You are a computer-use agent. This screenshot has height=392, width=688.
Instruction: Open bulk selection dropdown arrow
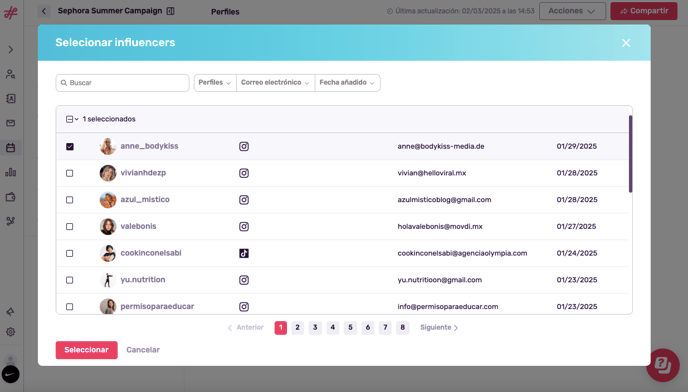76,119
